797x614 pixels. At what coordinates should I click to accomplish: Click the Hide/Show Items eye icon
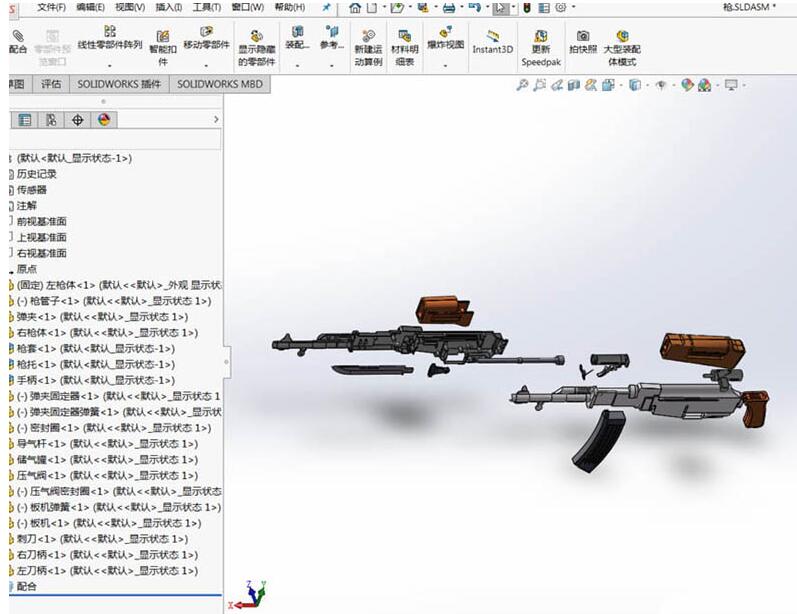(661, 85)
